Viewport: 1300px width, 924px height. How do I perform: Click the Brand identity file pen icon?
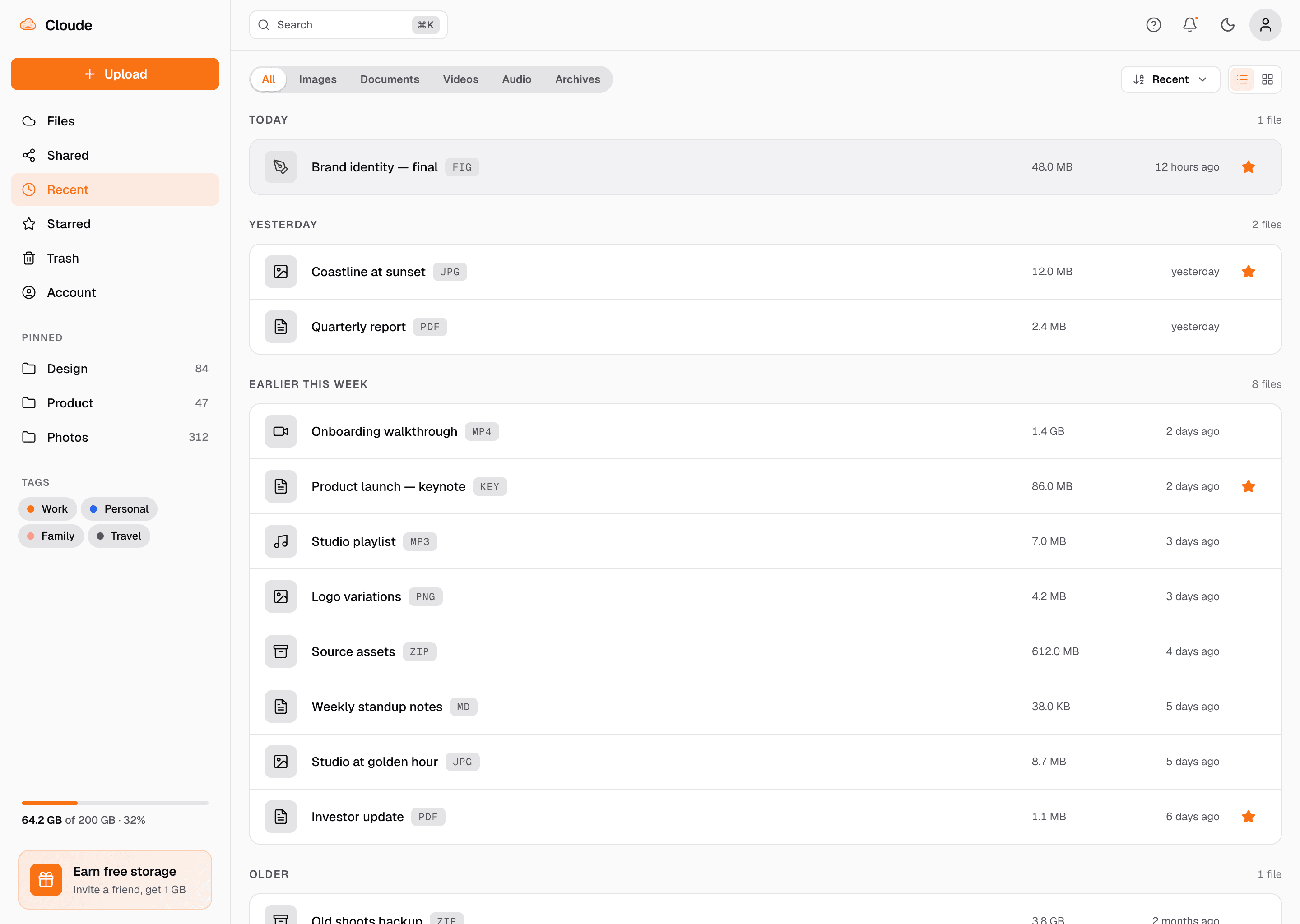[281, 166]
